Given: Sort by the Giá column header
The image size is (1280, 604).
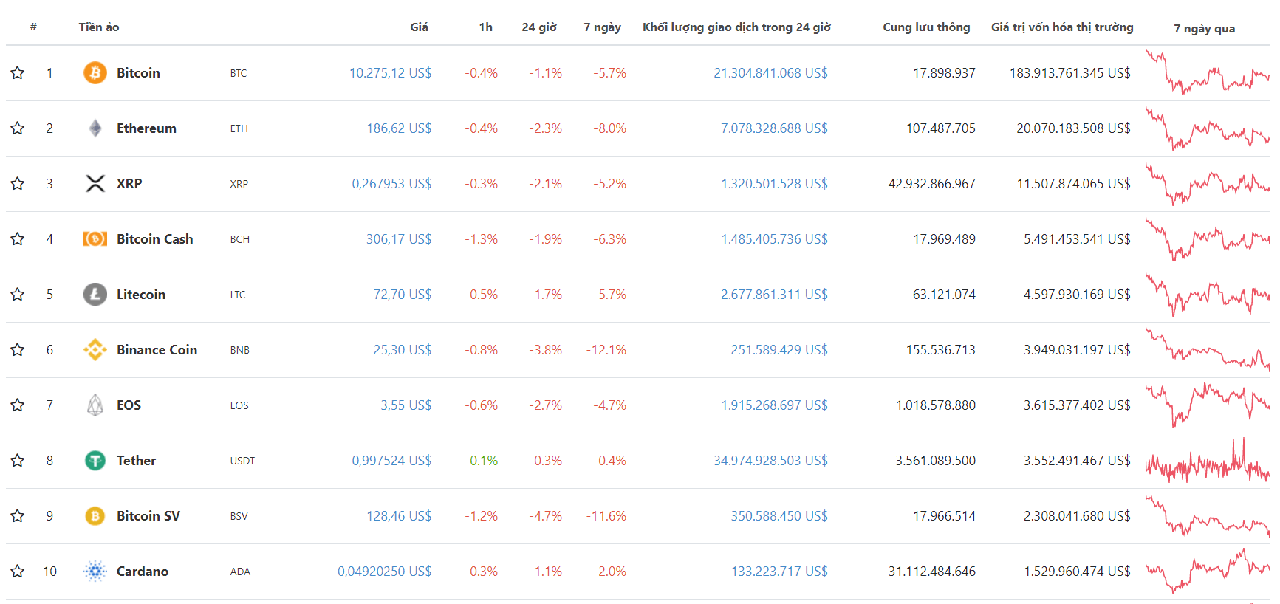Looking at the screenshot, I should (419, 27).
